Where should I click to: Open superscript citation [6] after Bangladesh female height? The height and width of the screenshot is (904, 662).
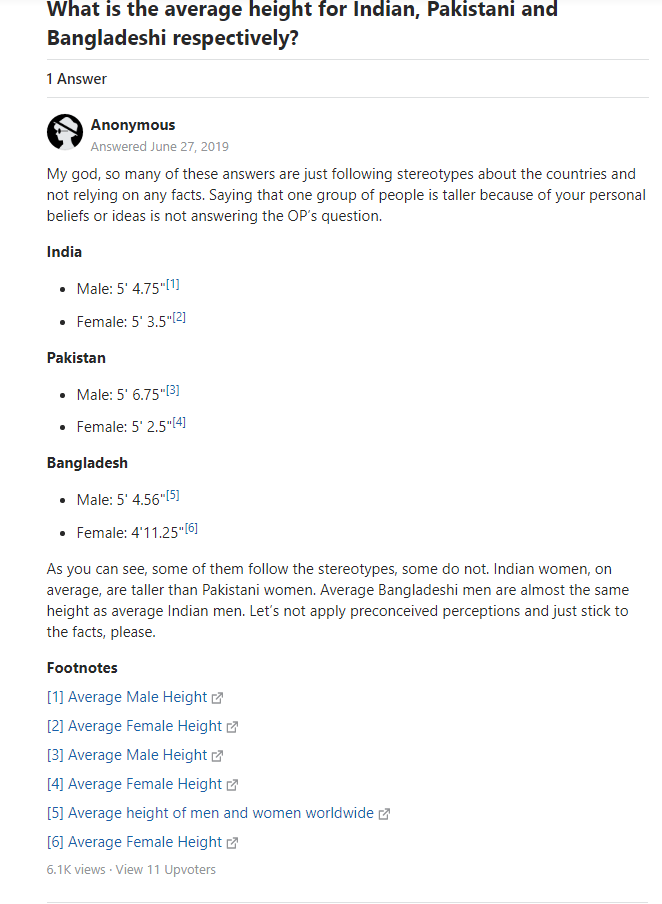coord(191,528)
